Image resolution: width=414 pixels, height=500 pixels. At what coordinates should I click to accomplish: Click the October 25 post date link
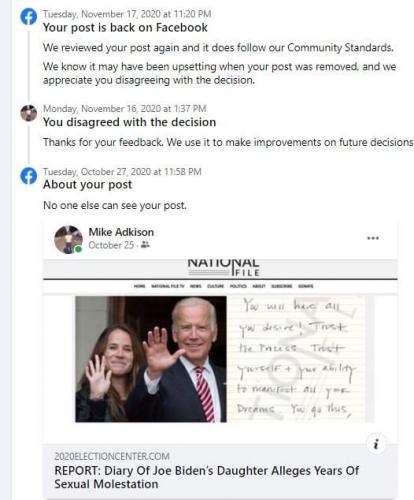(111, 245)
